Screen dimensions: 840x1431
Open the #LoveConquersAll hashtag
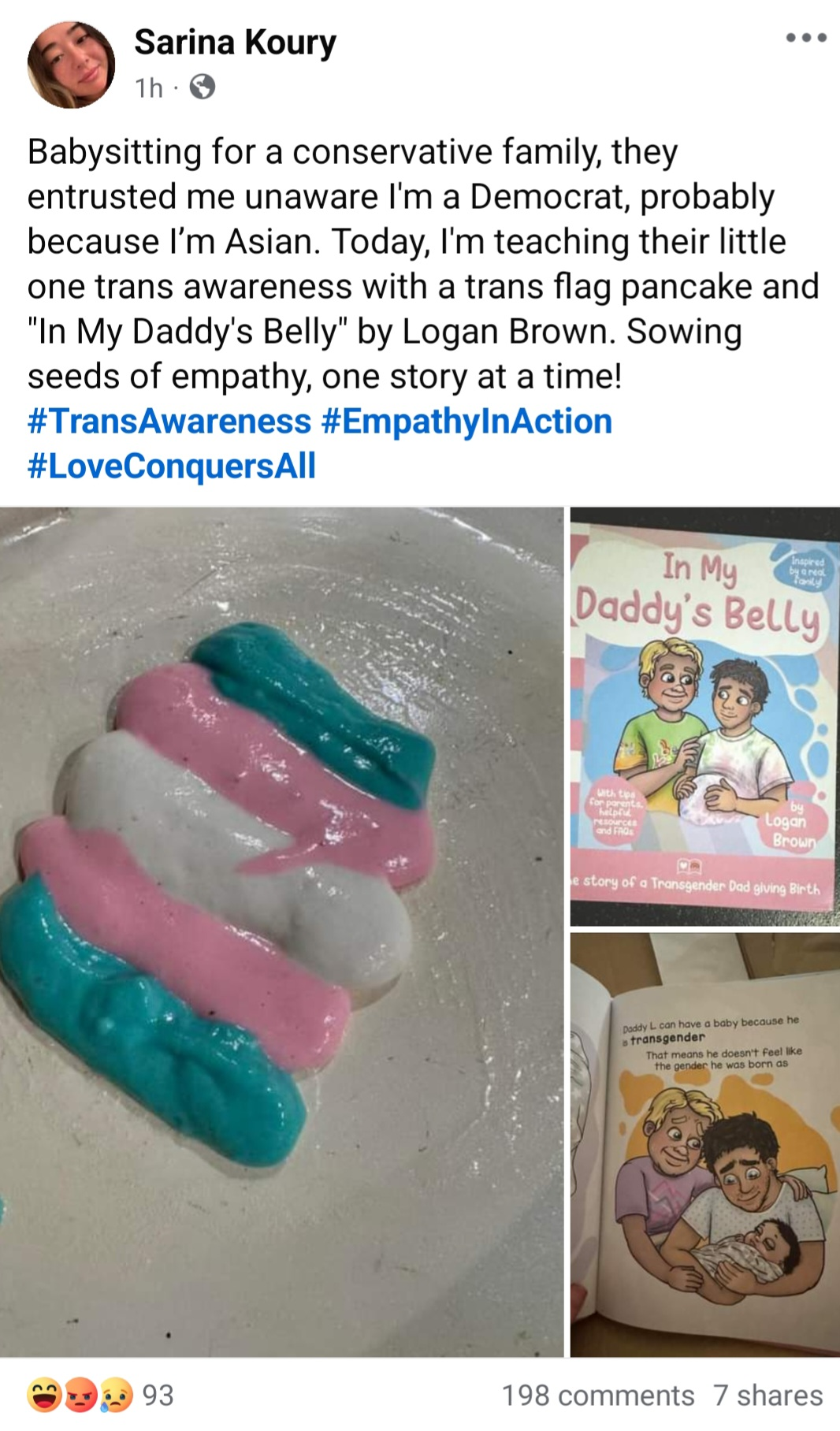coord(172,466)
